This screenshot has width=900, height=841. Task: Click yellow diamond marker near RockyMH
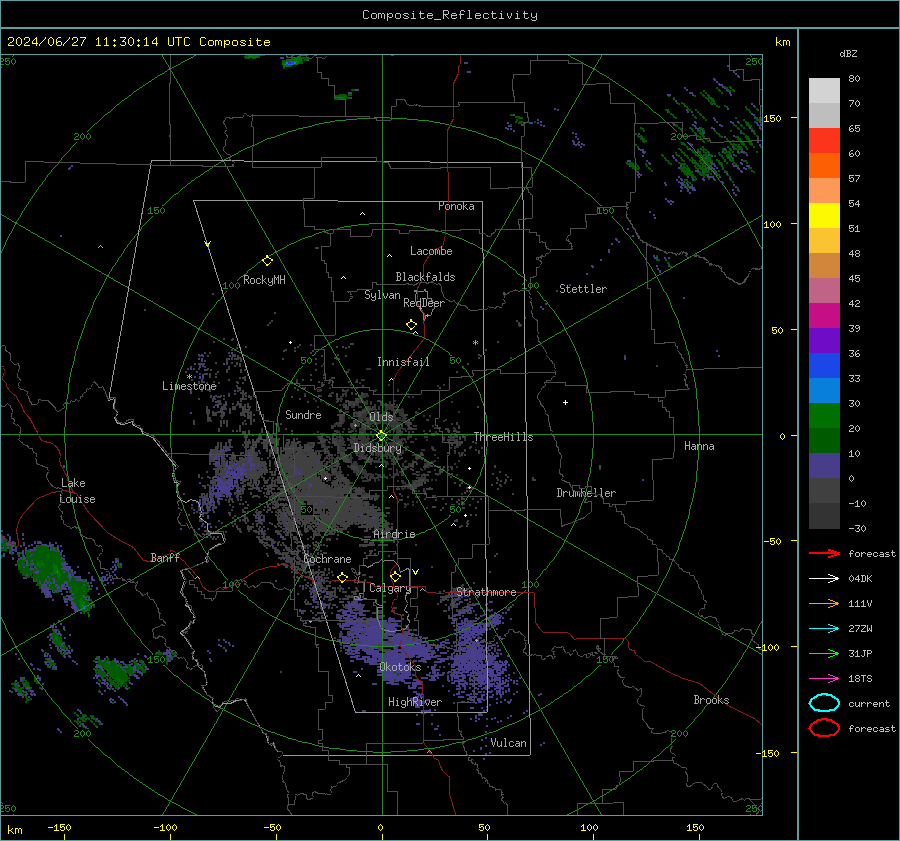pos(267,261)
